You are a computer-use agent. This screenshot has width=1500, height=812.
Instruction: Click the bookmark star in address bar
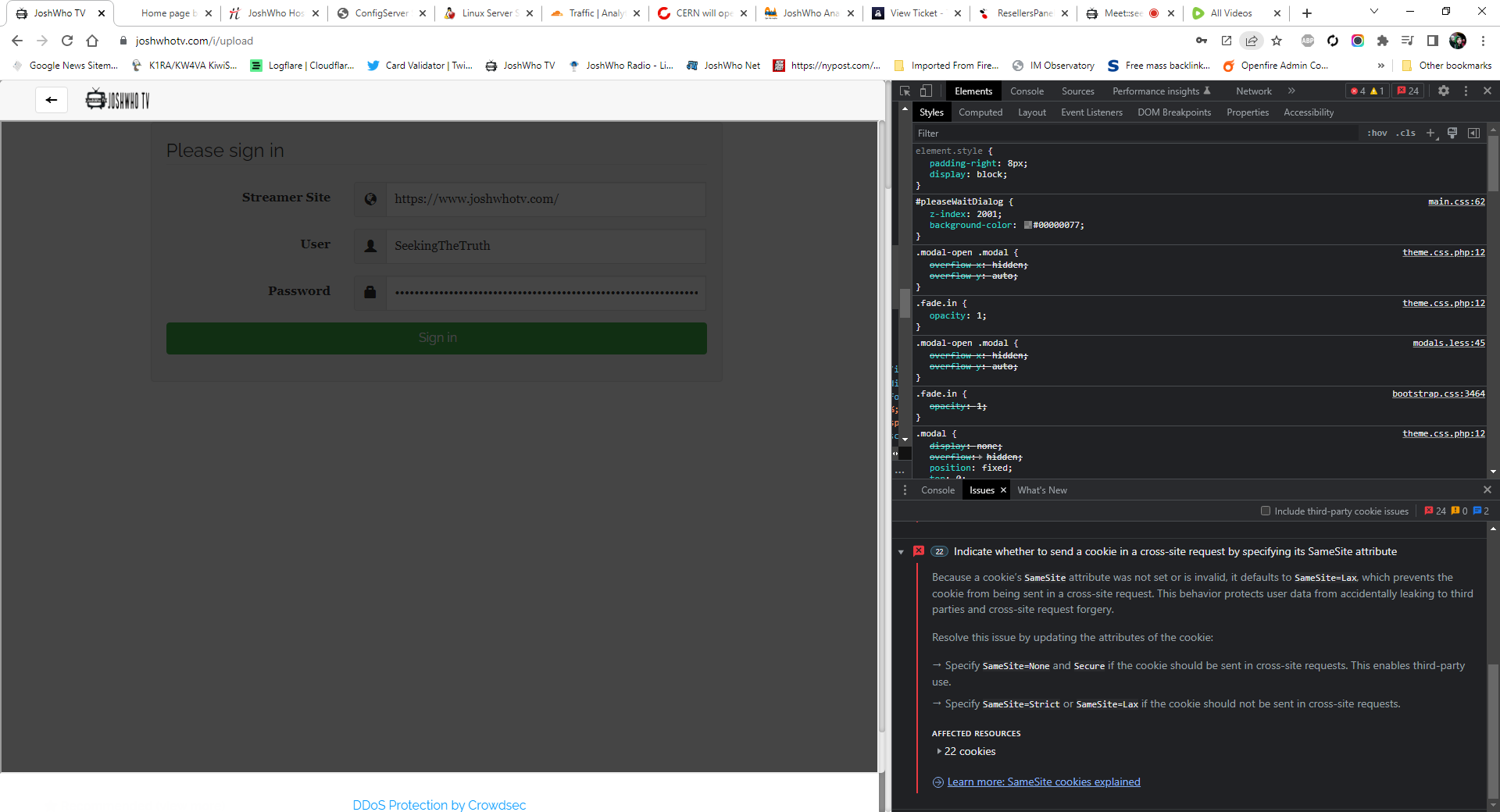tap(1277, 41)
